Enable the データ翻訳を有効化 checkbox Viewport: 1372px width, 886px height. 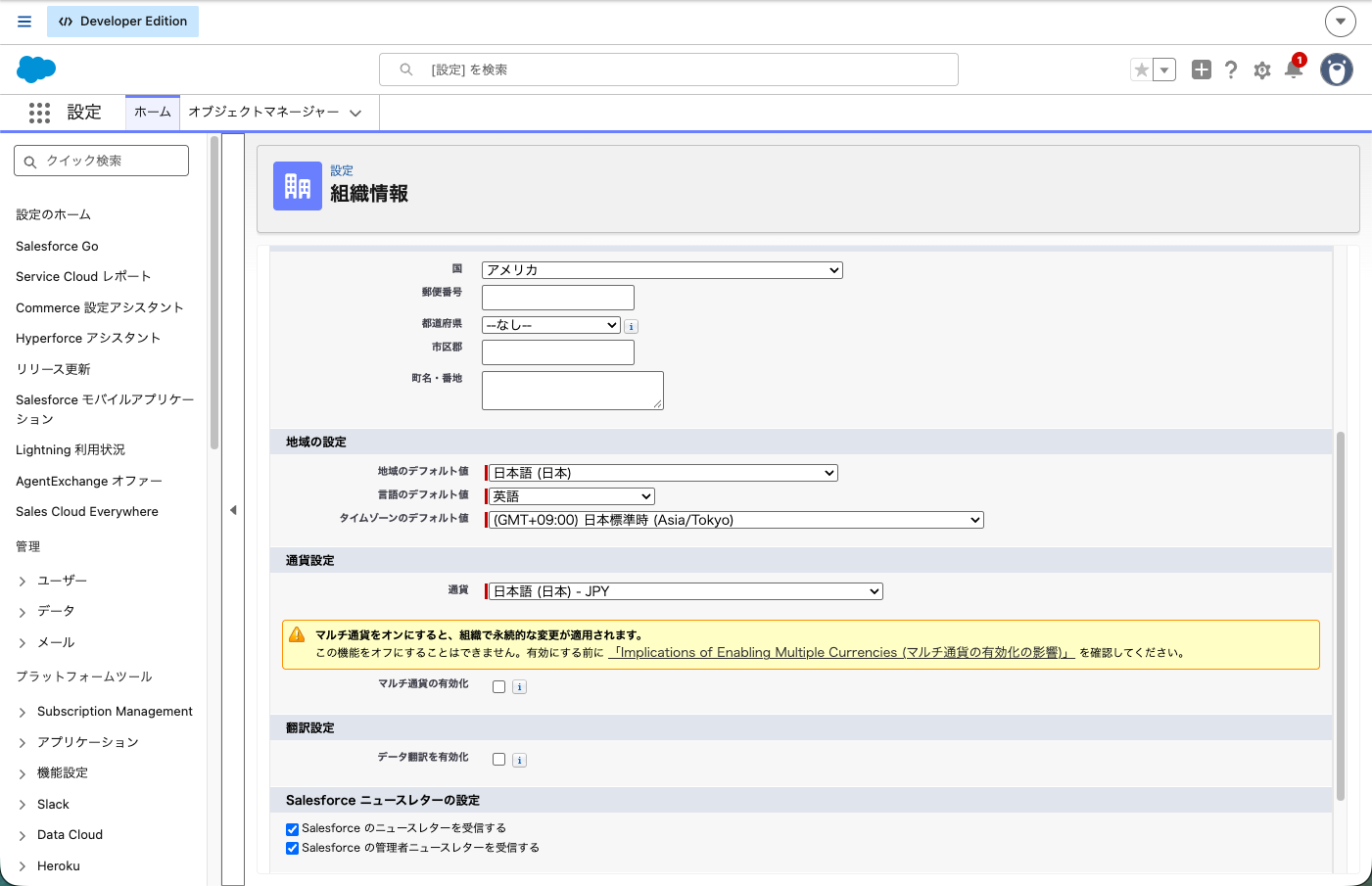pos(499,760)
